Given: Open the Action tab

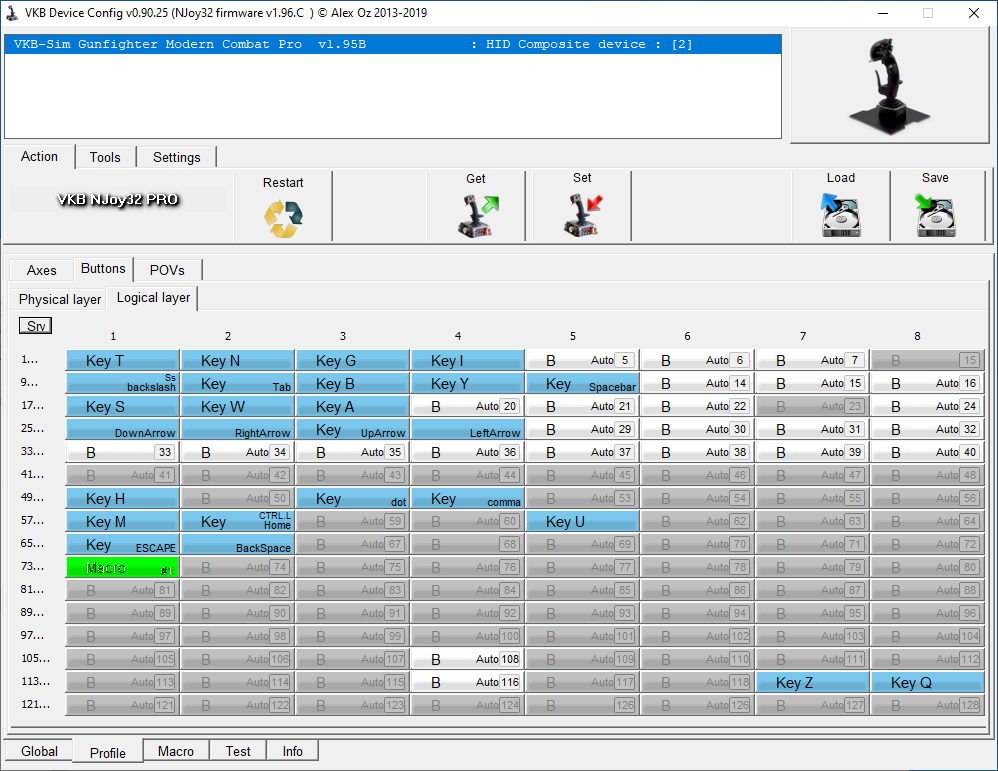Looking at the screenshot, I should pyautogui.click(x=39, y=157).
